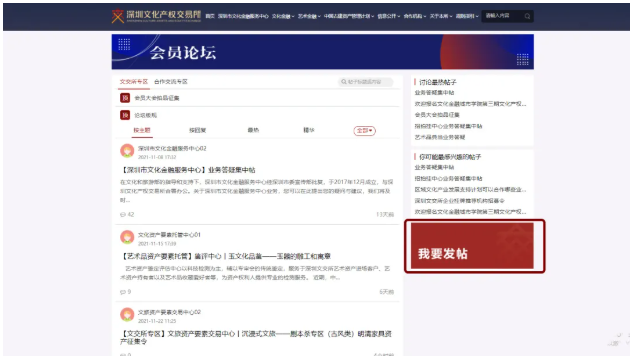Viewport: 633px width, 360px height.
Task: Open the pinned 会员大会 post
Action: pyautogui.click(x=157, y=98)
